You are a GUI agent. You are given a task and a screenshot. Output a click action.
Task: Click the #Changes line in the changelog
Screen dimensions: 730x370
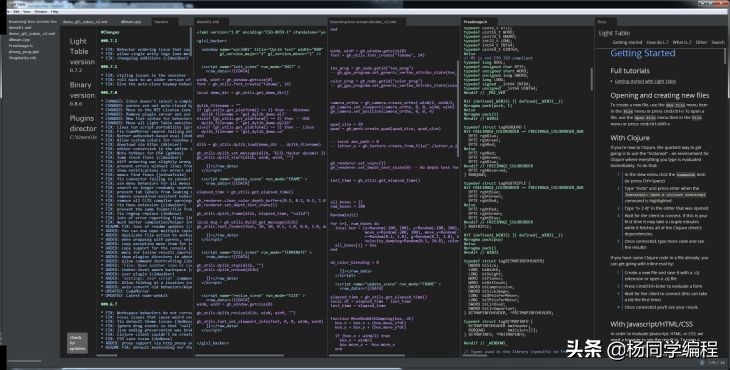click(x=110, y=32)
